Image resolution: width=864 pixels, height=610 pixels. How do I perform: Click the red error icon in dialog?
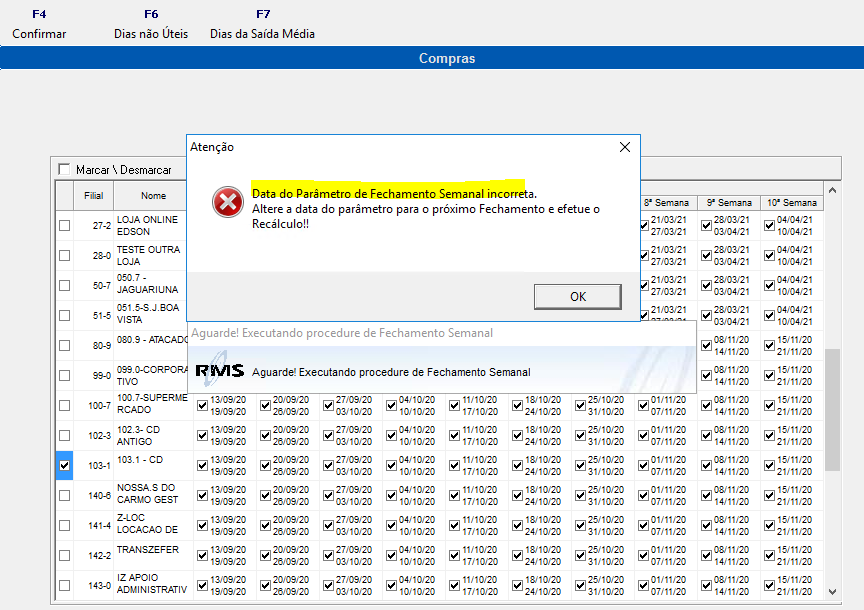(228, 202)
